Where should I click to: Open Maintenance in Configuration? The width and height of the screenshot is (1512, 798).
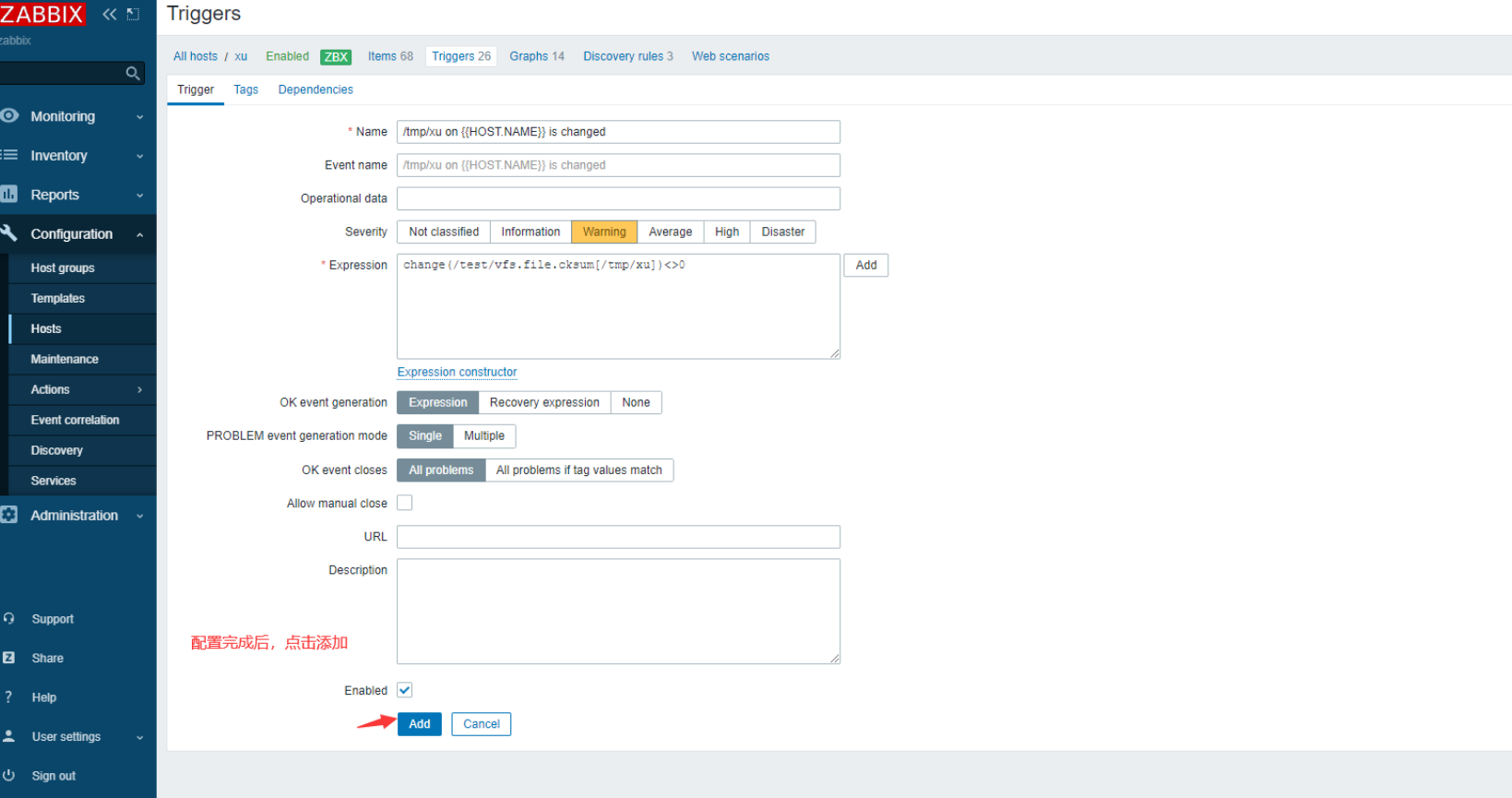tap(65, 359)
